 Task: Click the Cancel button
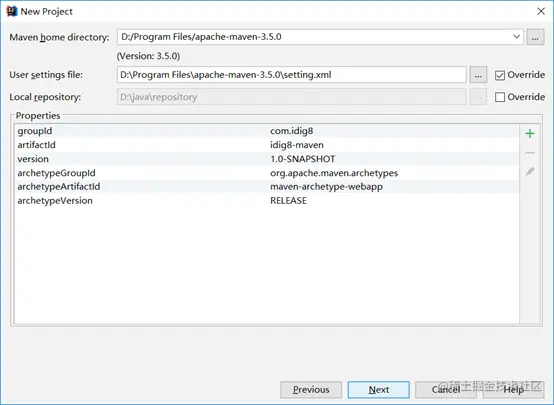click(x=446, y=390)
